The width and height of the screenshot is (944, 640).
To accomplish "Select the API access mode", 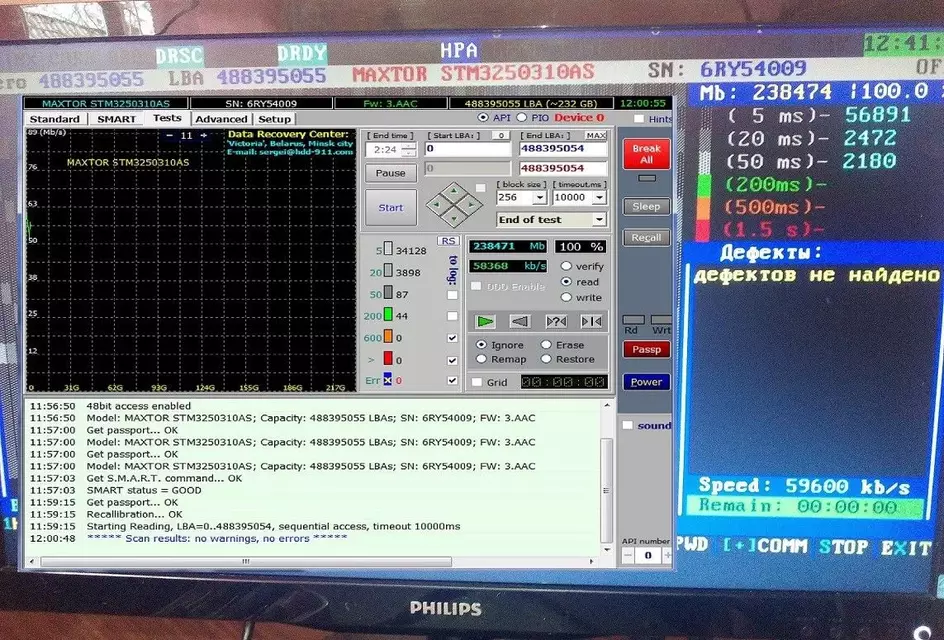I will pos(483,117).
